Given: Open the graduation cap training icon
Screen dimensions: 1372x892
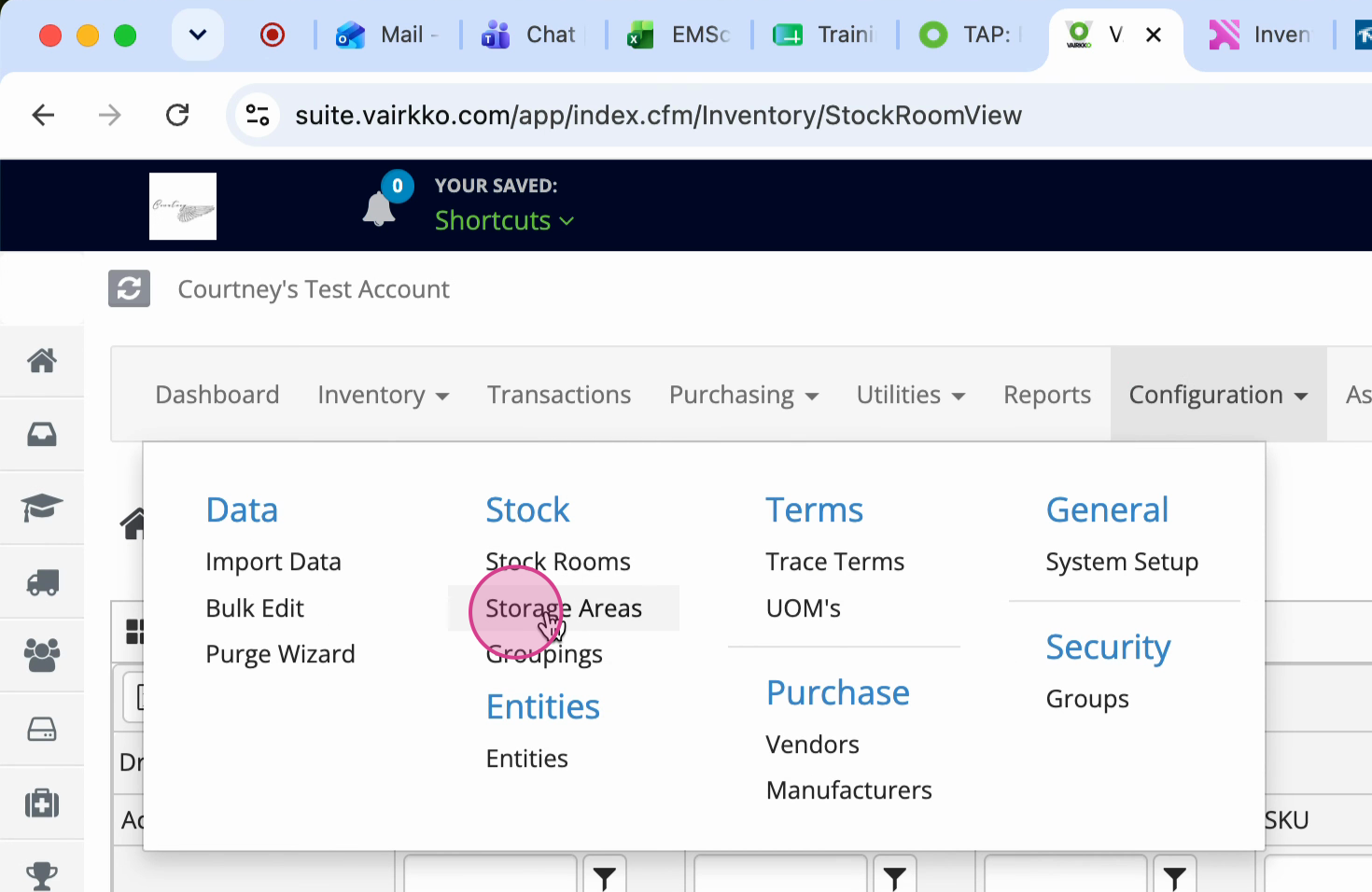Looking at the screenshot, I should (42, 508).
